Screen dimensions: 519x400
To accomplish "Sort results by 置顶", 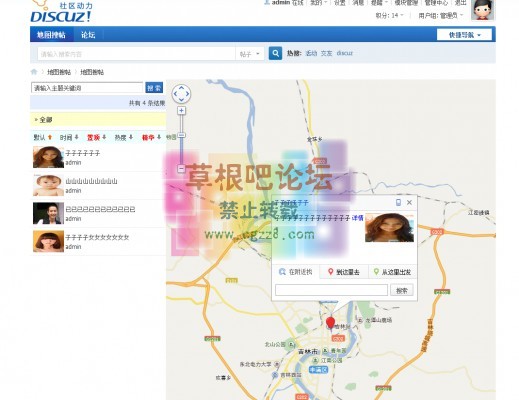I will tap(97, 137).
